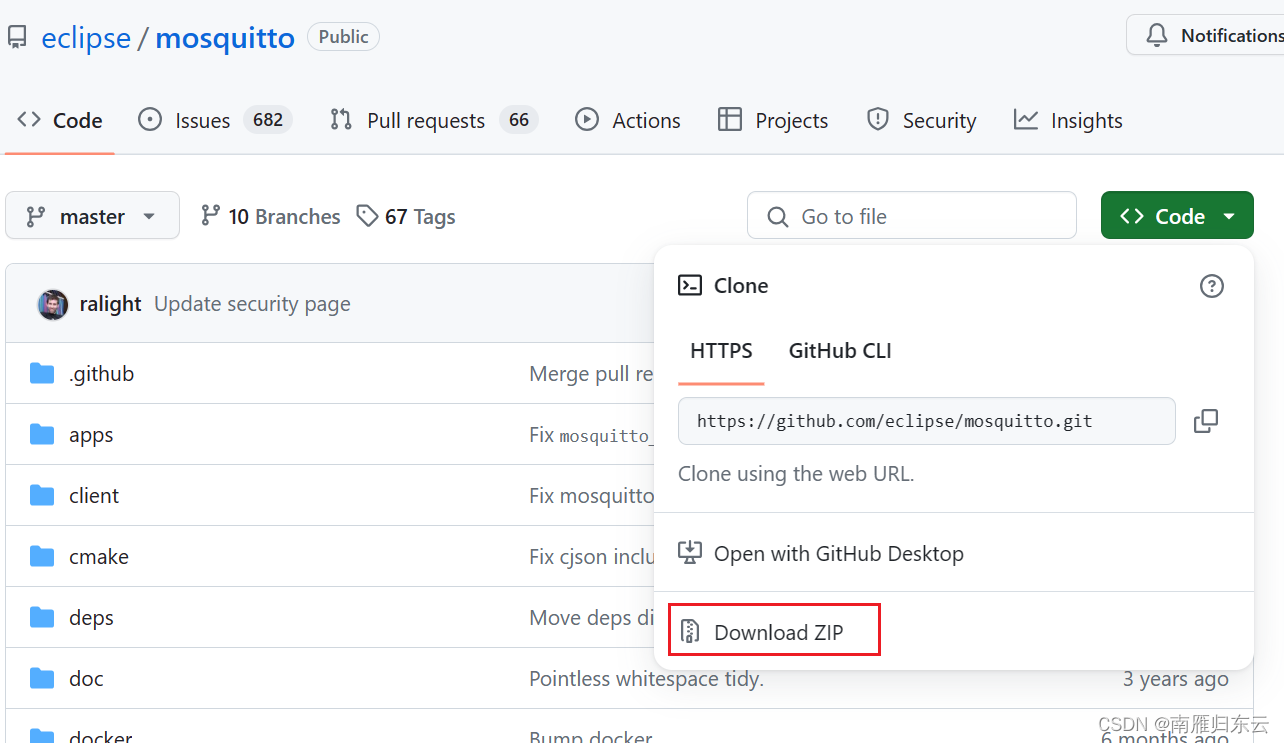Click the folder icon beside doc
This screenshot has width=1284, height=743.
coord(42,678)
